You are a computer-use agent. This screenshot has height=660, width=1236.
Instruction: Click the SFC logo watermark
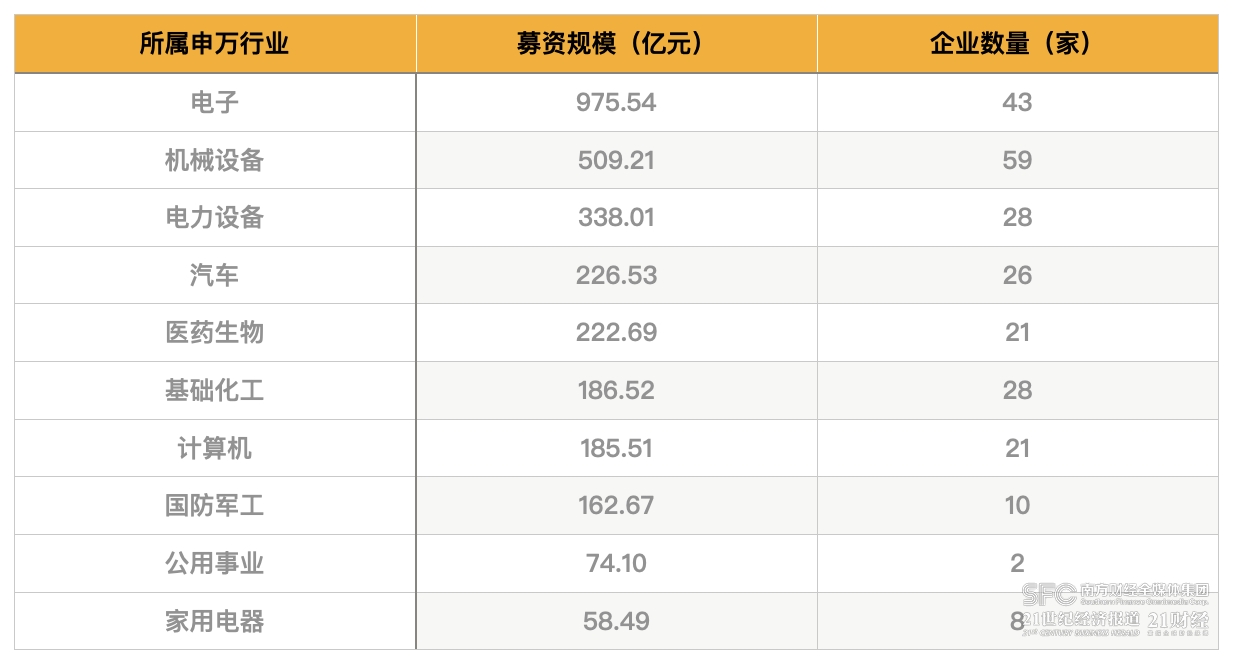pos(1050,595)
